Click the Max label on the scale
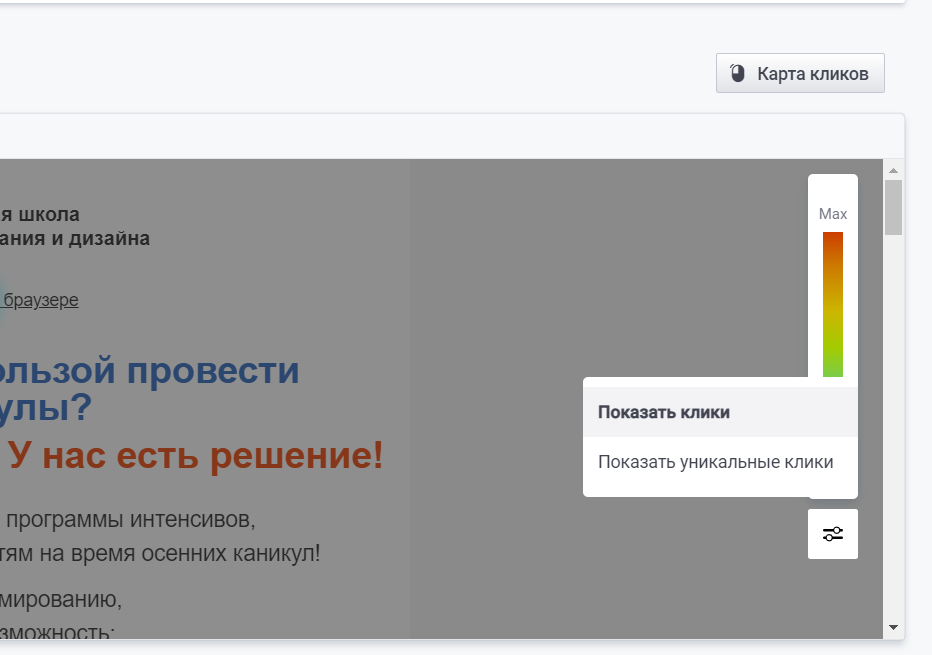 [x=833, y=214]
